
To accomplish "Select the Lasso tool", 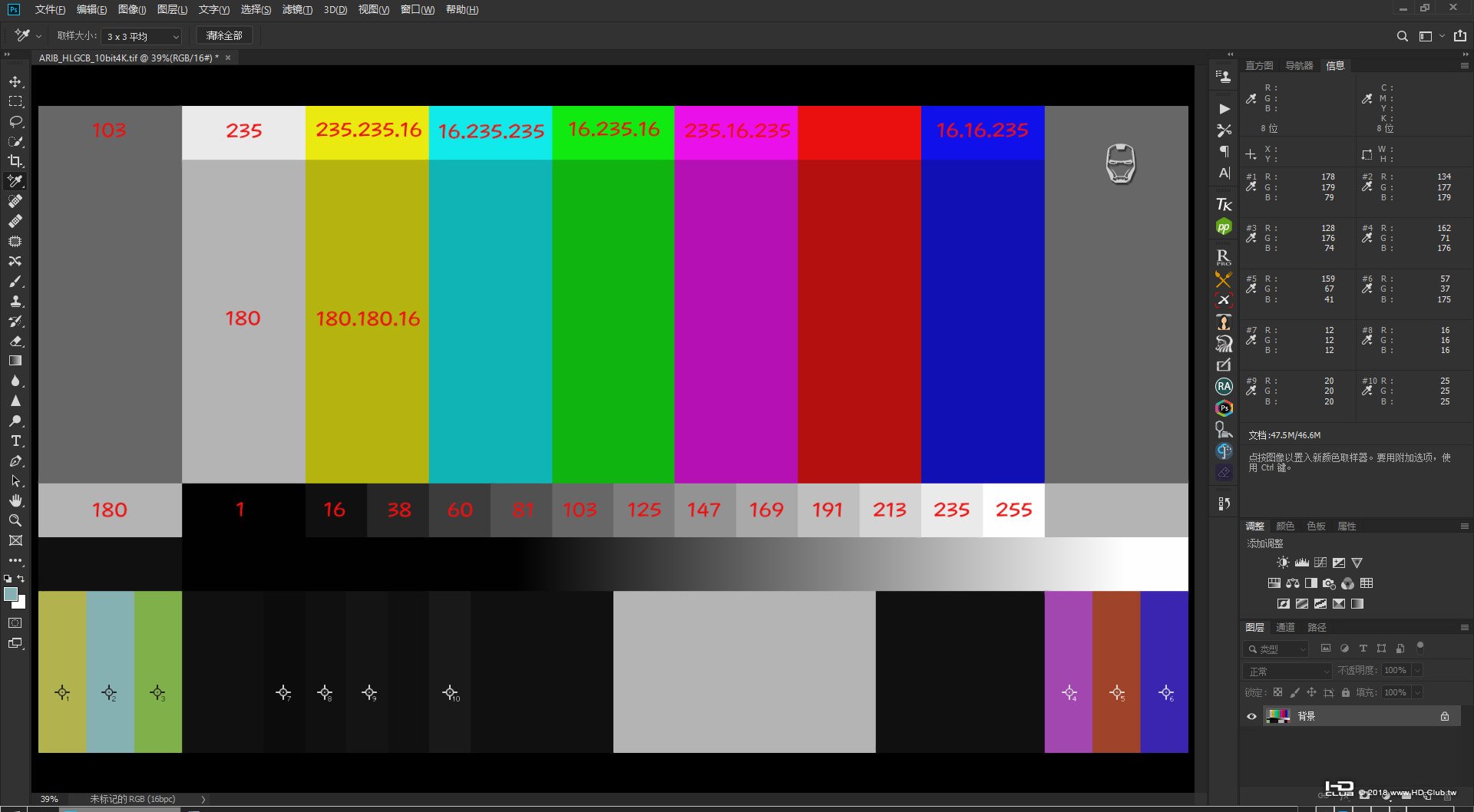I will pyautogui.click(x=15, y=121).
